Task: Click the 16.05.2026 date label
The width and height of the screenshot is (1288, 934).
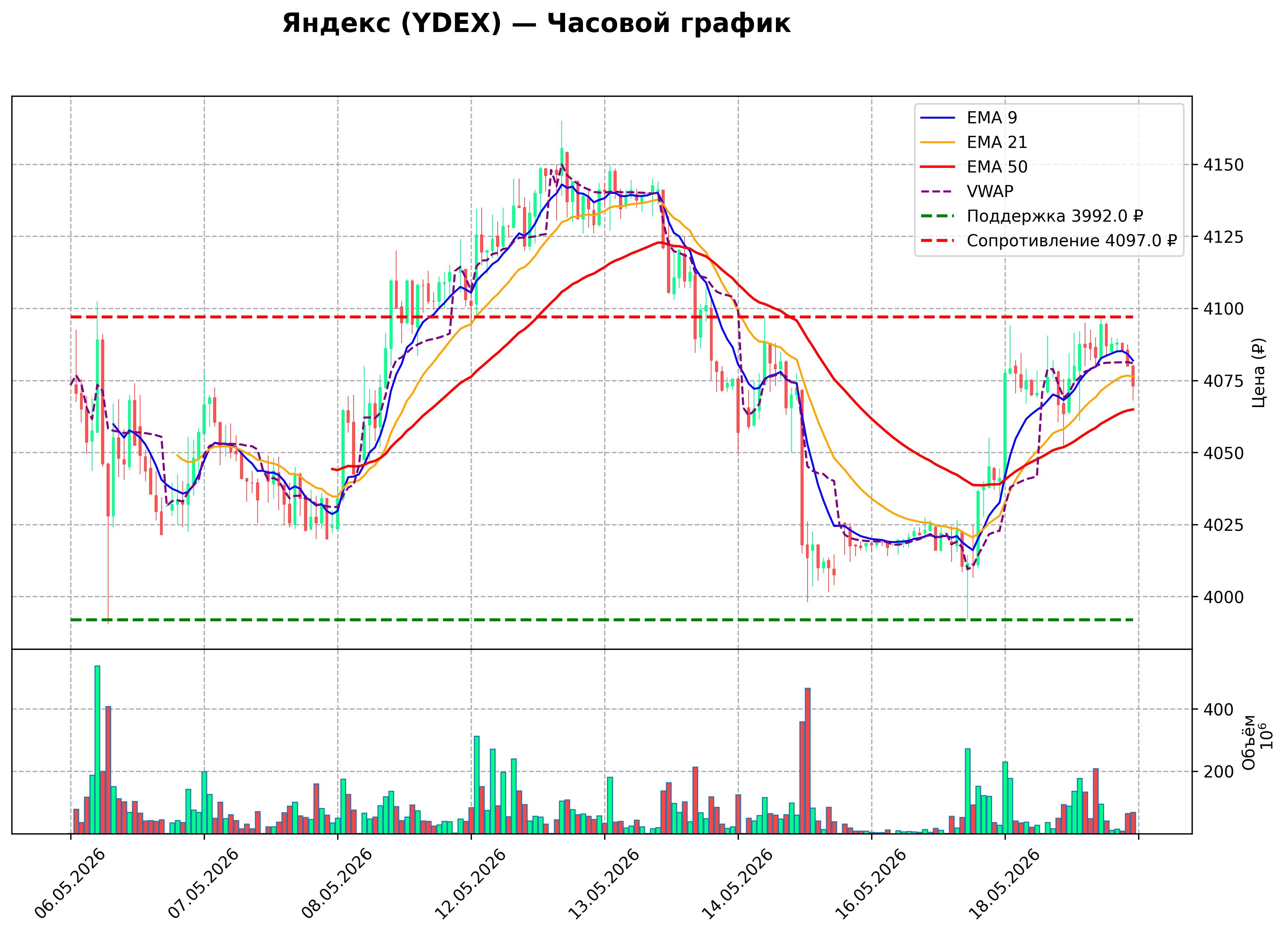Action: pos(871,884)
